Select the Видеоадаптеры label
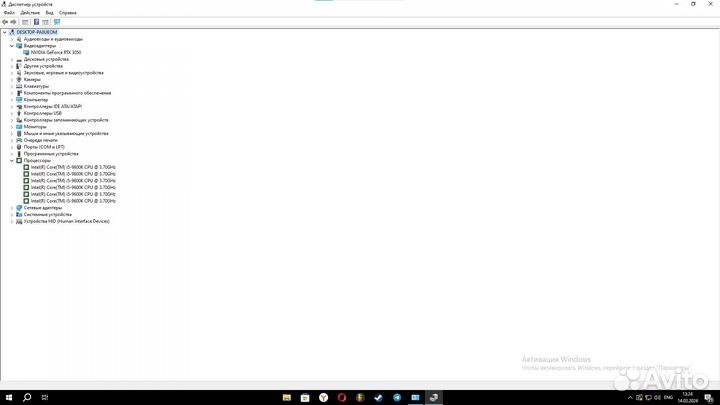The image size is (720, 405). coord(40,46)
